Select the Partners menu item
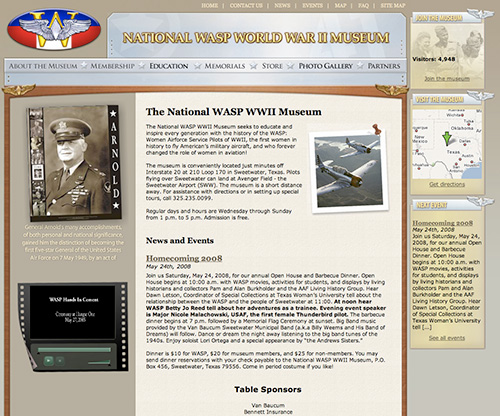This screenshot has height=416, width=500. (384, 66)
